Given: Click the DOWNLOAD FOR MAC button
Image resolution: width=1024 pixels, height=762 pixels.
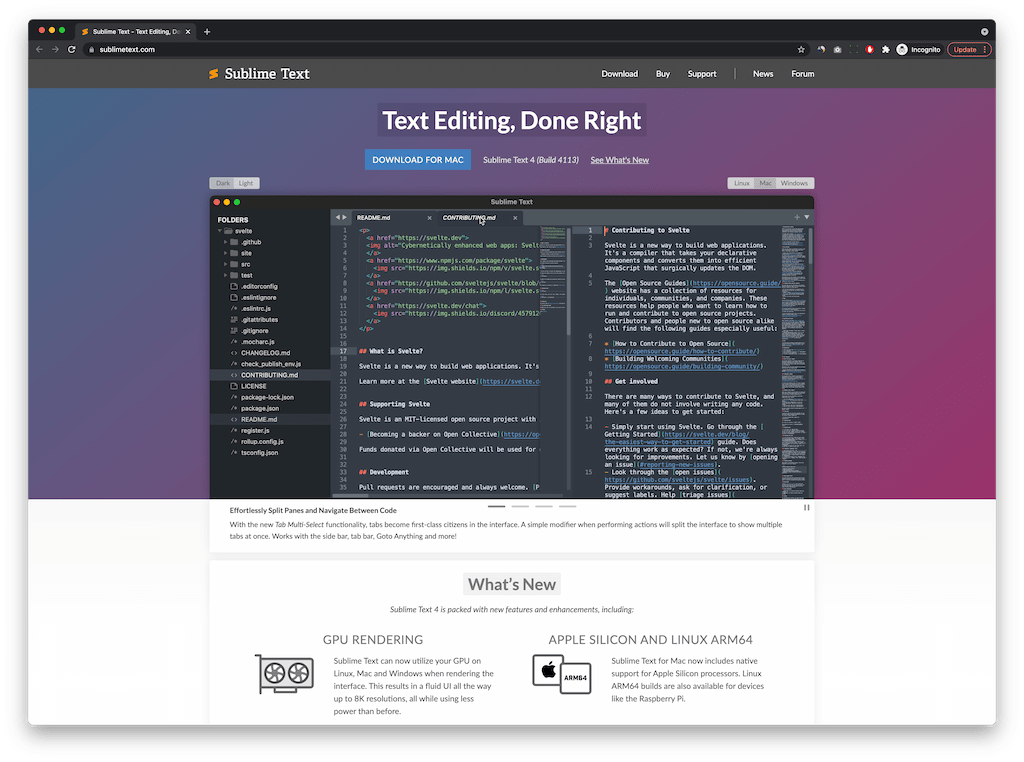Looking at the screenshot, I should click(417, 159).
